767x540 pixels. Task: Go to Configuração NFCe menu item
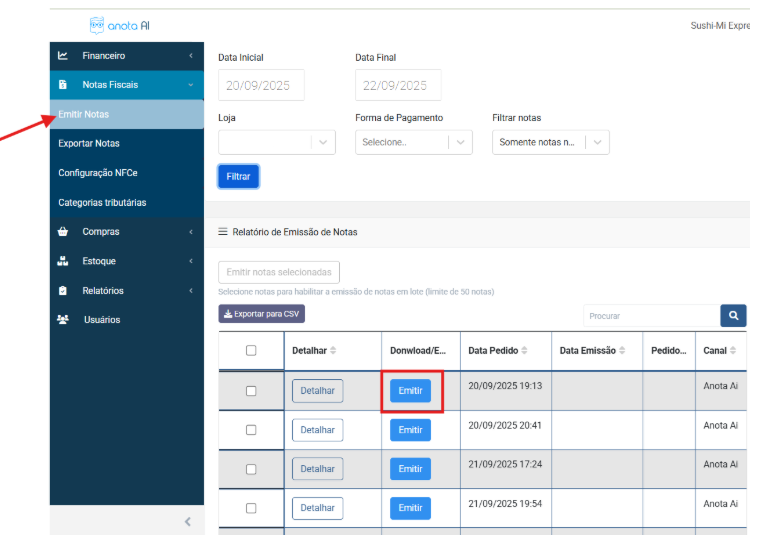pos(98,173)
